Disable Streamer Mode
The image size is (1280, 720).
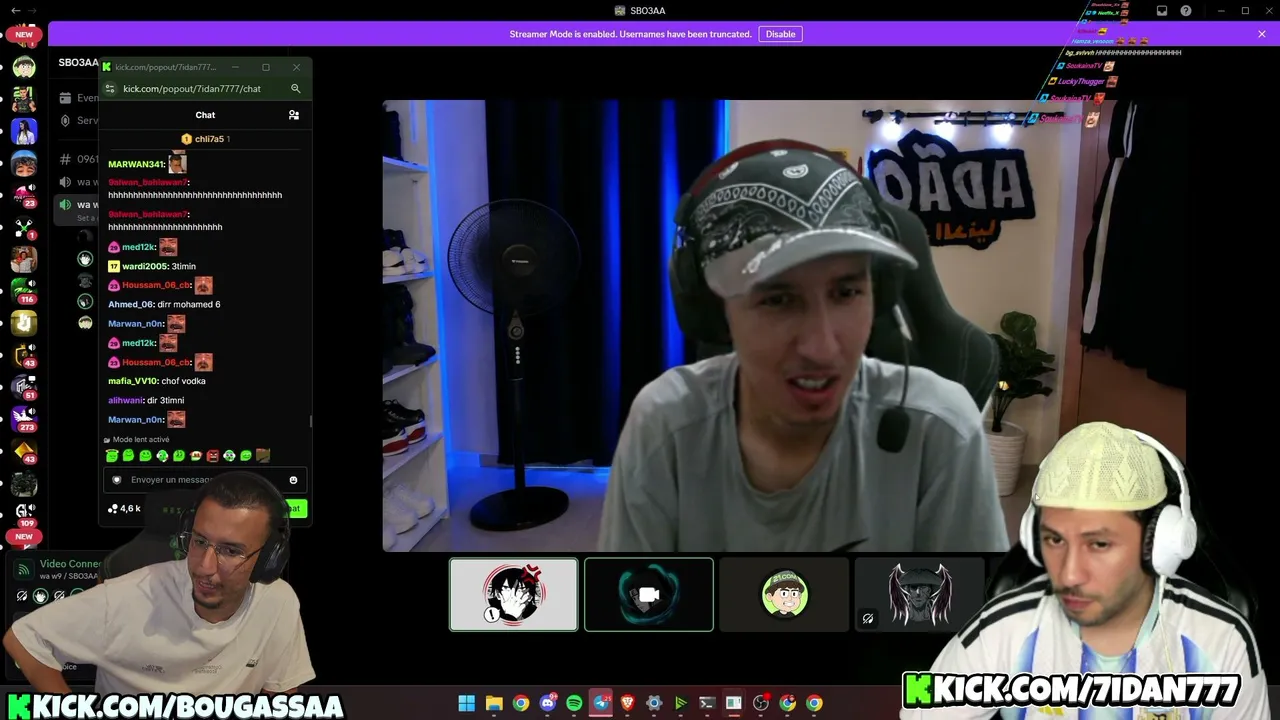(780, 34)
